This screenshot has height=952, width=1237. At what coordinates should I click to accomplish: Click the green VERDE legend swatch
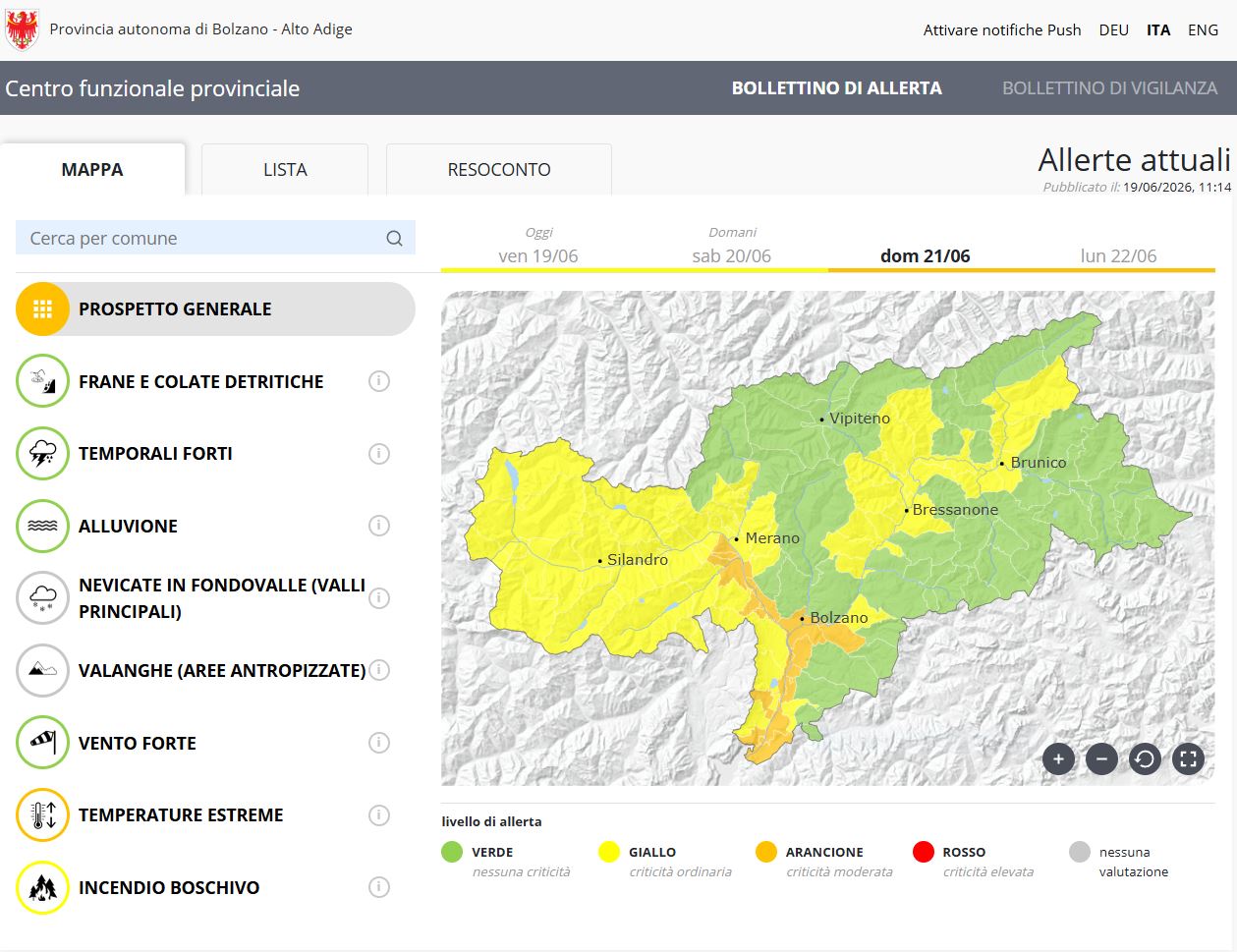452,852
